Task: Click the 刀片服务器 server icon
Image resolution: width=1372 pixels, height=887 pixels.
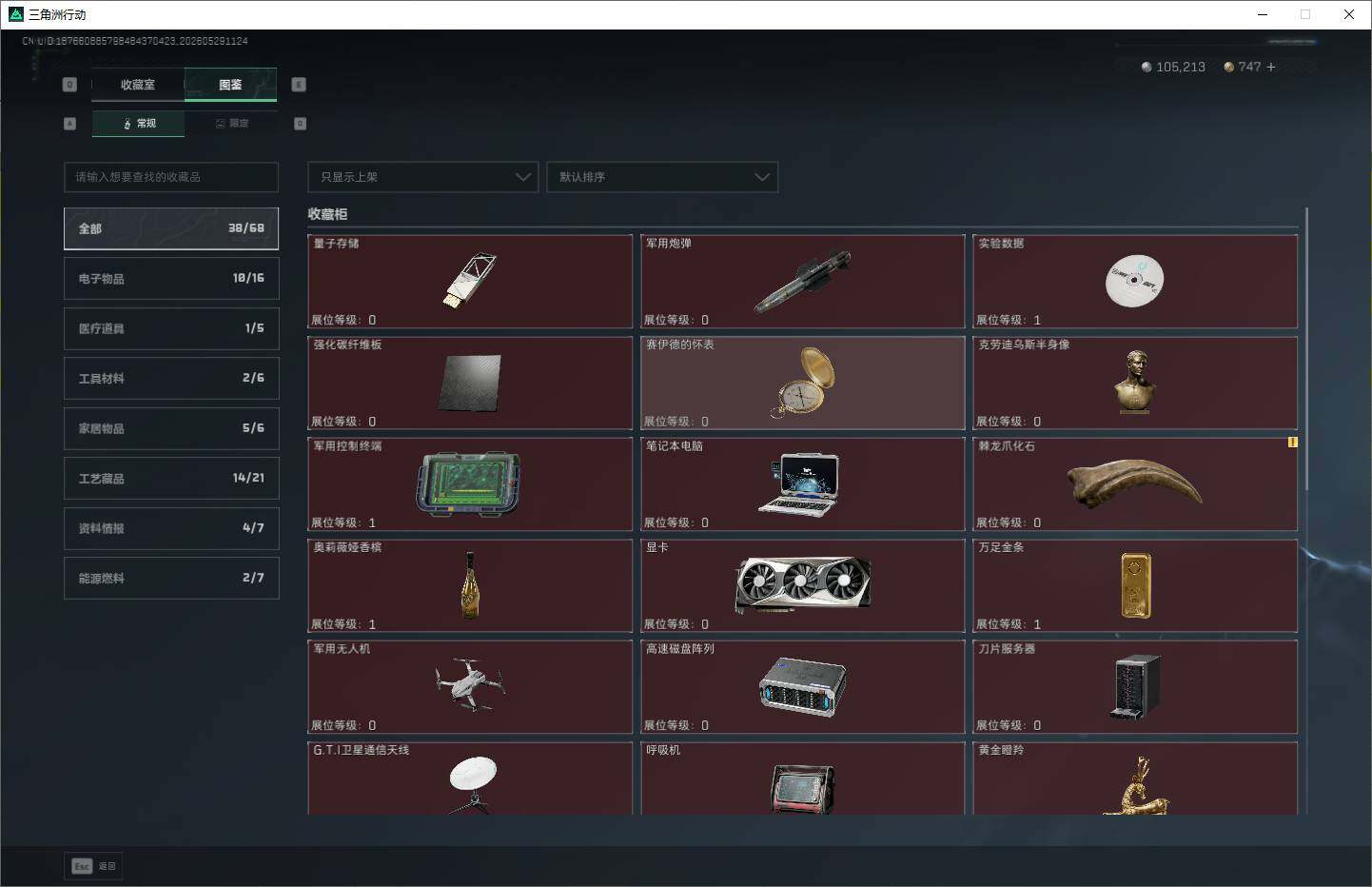Action: pos(1135,686)
